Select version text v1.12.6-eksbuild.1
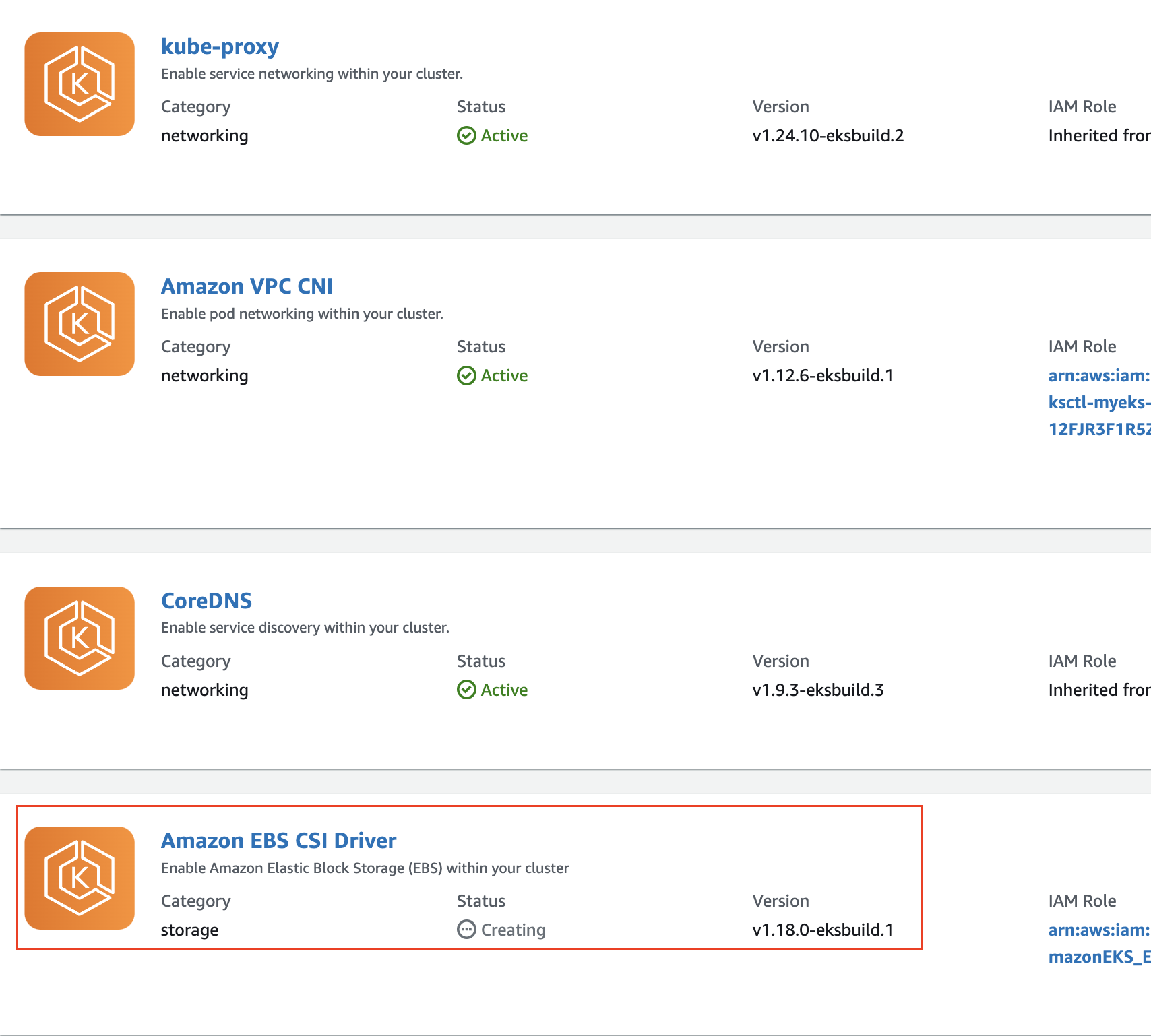 (823, 376)
